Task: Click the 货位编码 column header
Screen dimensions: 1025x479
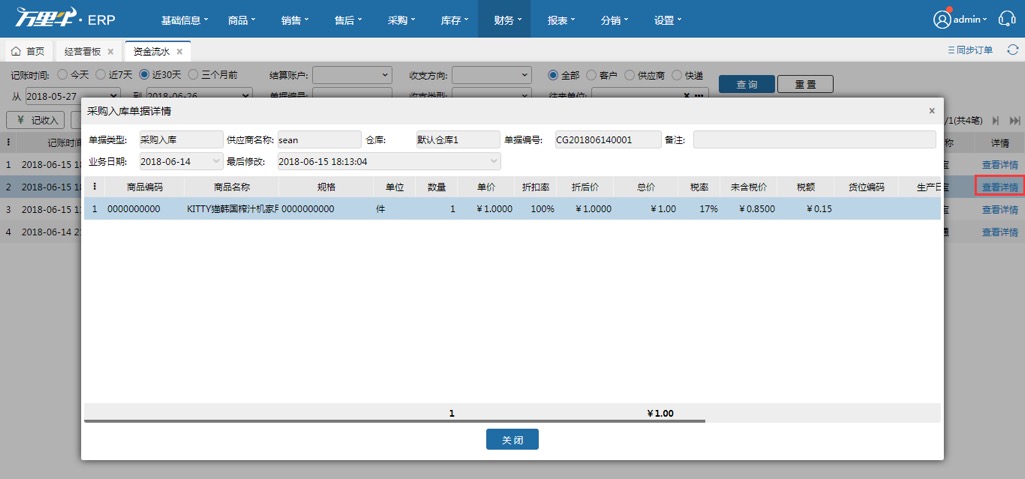Action: (865, 187)
